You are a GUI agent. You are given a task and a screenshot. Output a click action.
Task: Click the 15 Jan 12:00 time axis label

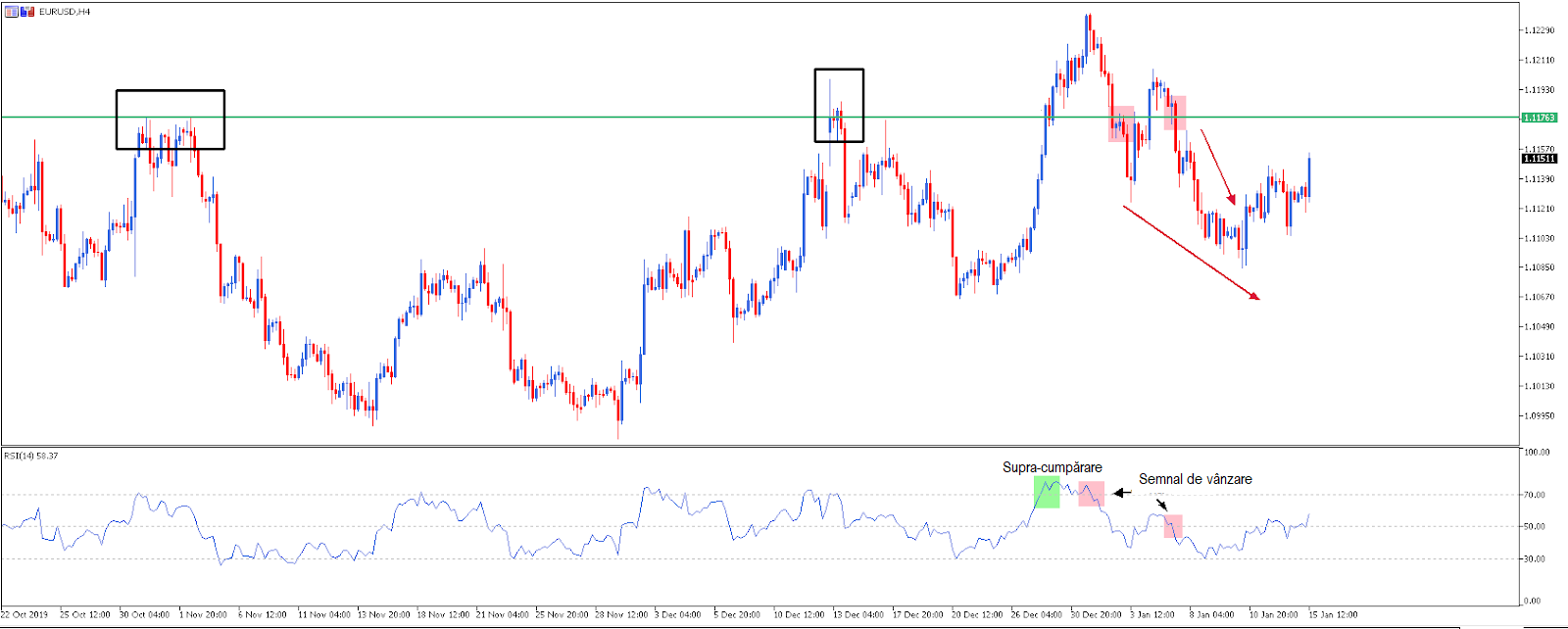[1334, 615]
